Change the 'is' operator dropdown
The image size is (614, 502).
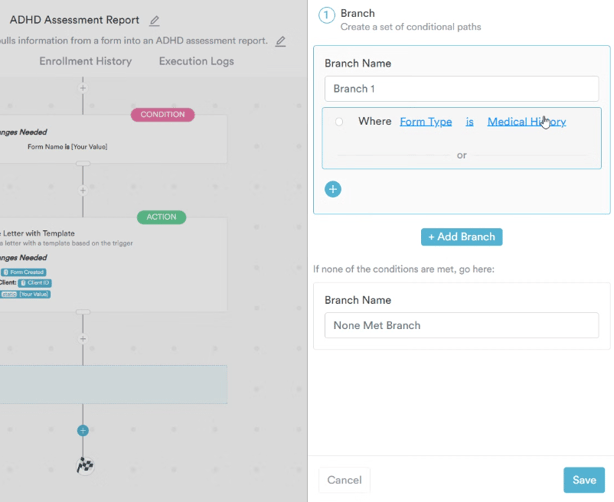click(469, 122)
